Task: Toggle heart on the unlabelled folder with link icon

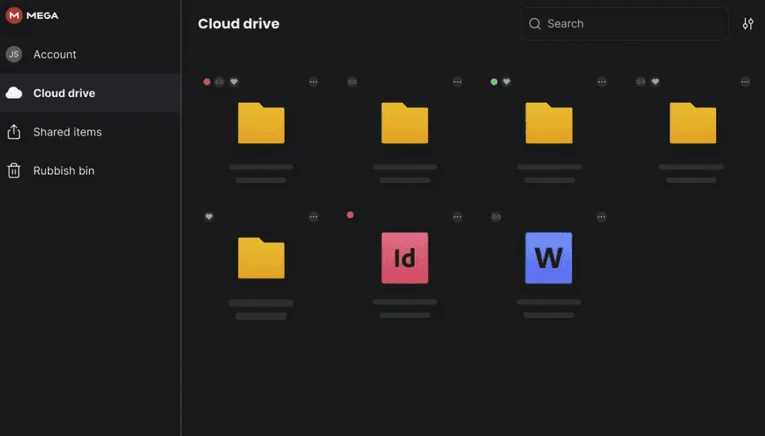Action: [x=655, y=82]
